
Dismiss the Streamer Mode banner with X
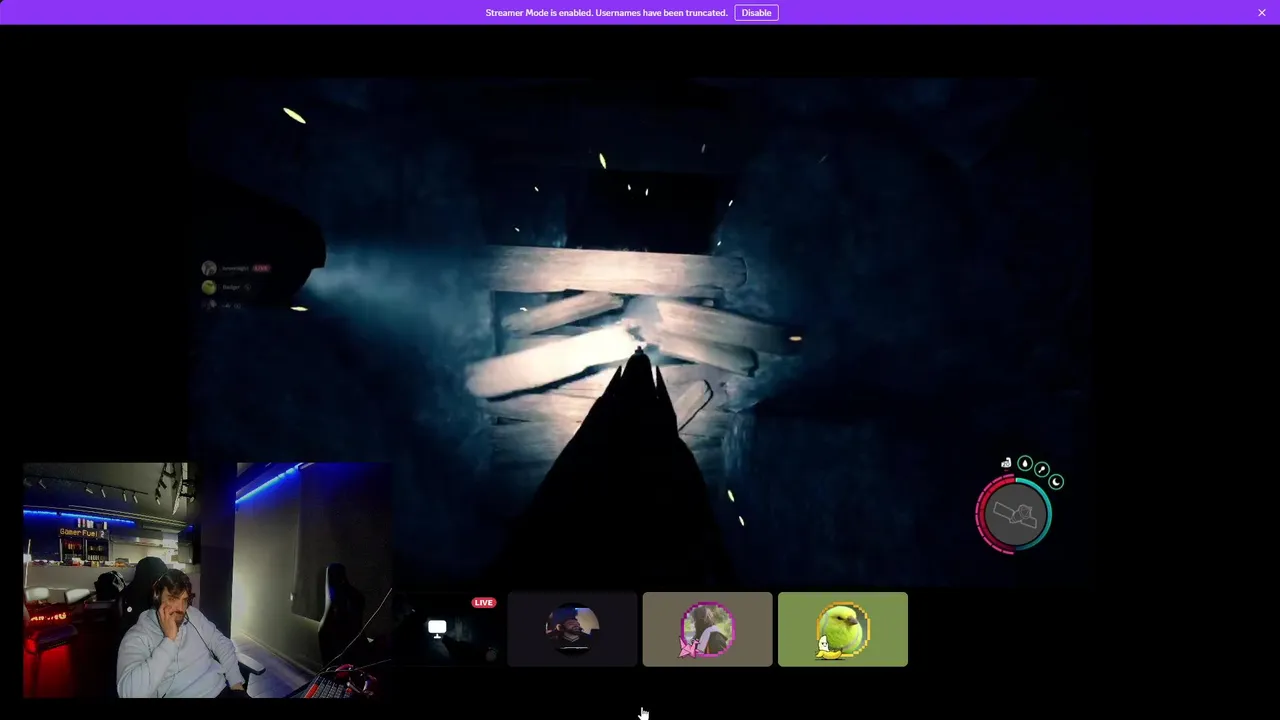1262,12
